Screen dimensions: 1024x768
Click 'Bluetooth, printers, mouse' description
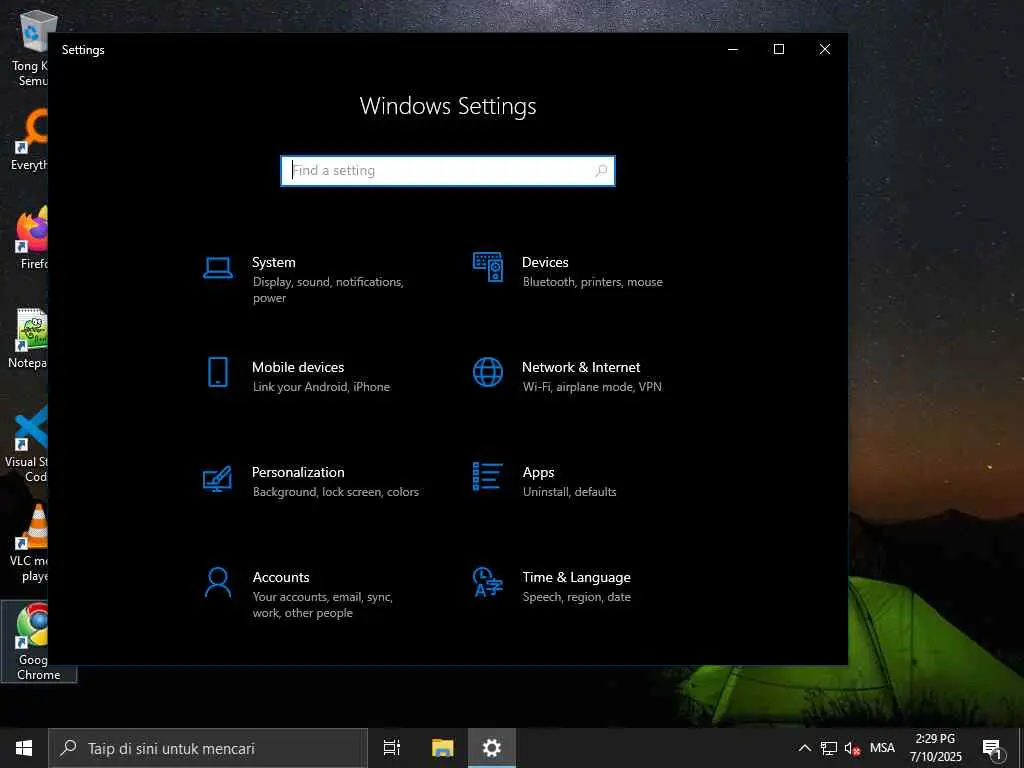592,282
